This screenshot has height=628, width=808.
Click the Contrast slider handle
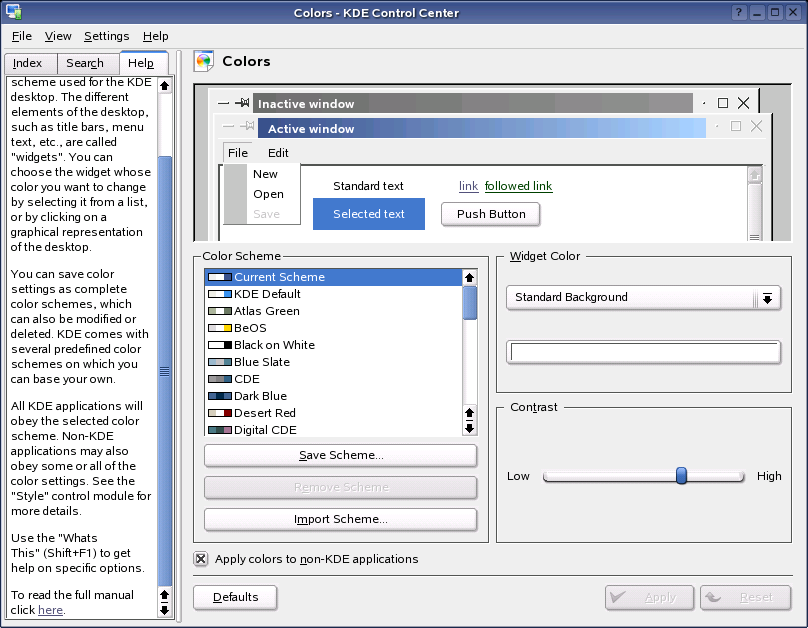pos(681,476)
